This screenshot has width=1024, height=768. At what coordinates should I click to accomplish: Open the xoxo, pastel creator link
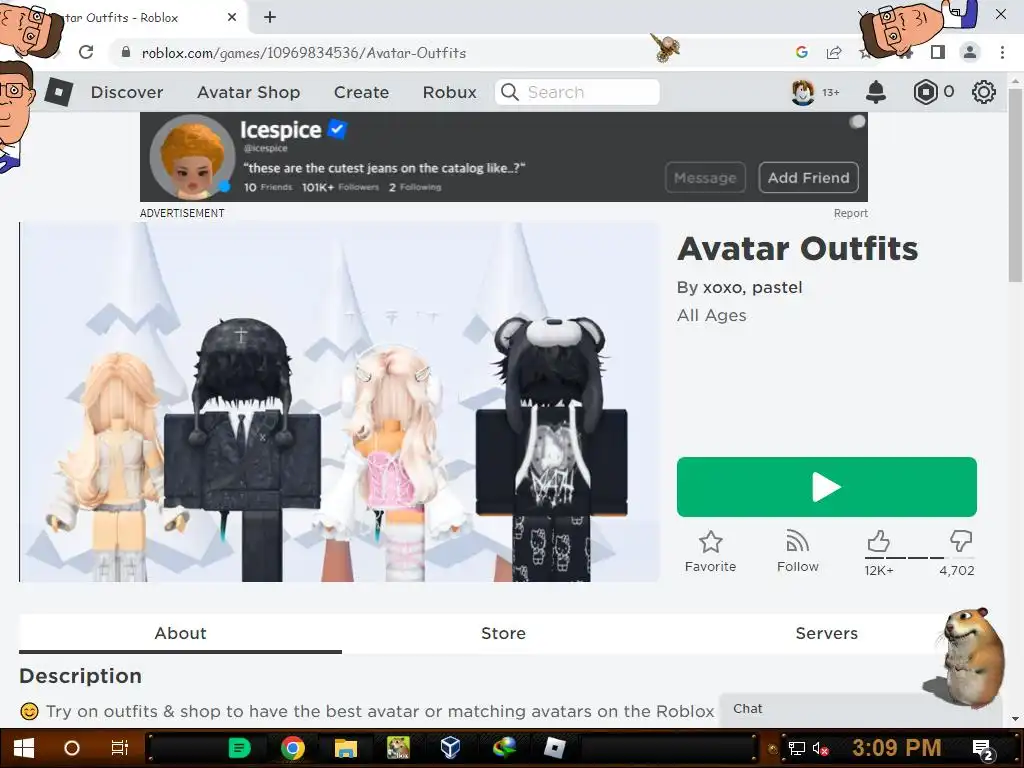[752, 287]
